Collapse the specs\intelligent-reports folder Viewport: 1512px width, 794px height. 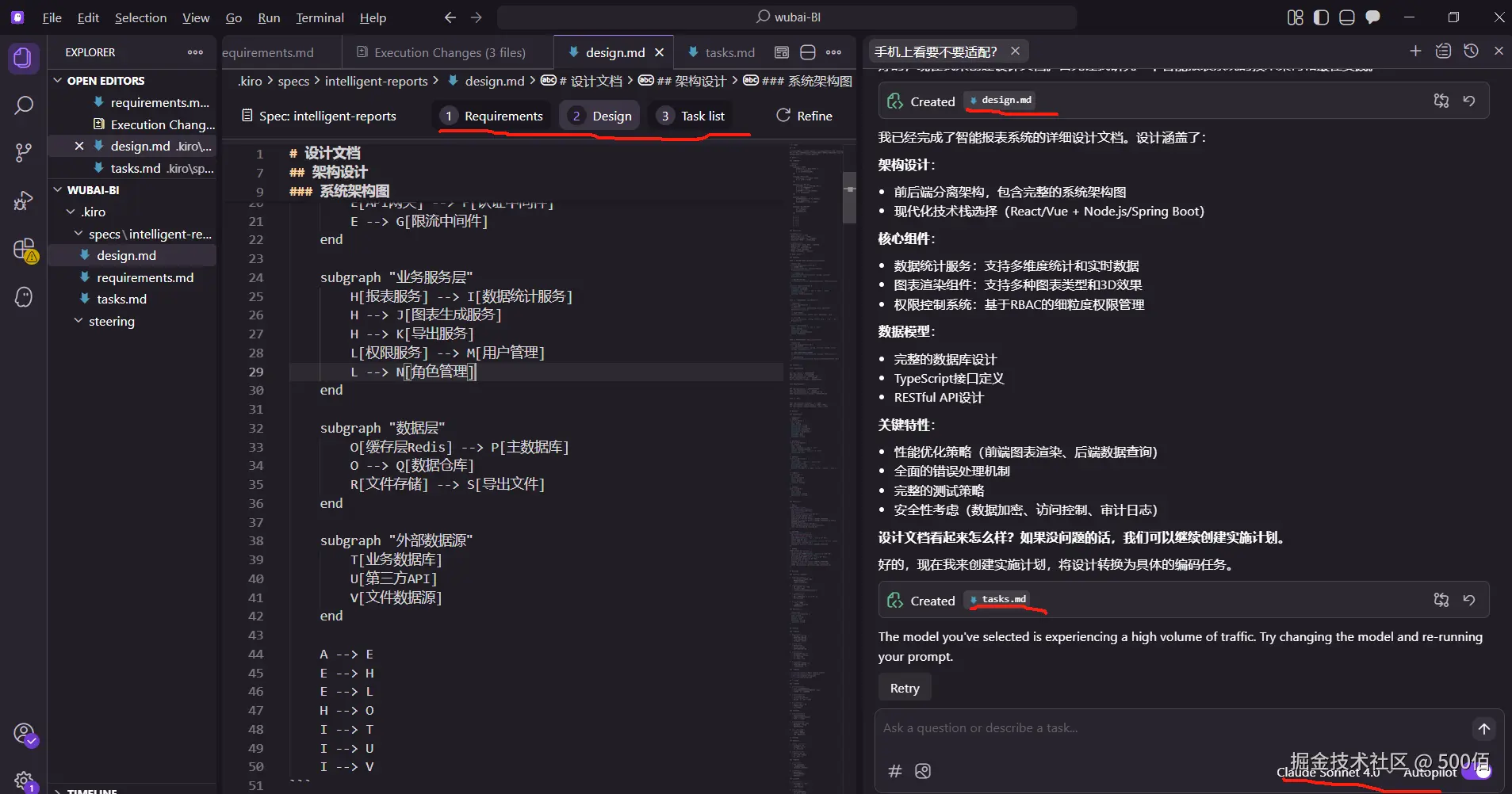point(132,234)
